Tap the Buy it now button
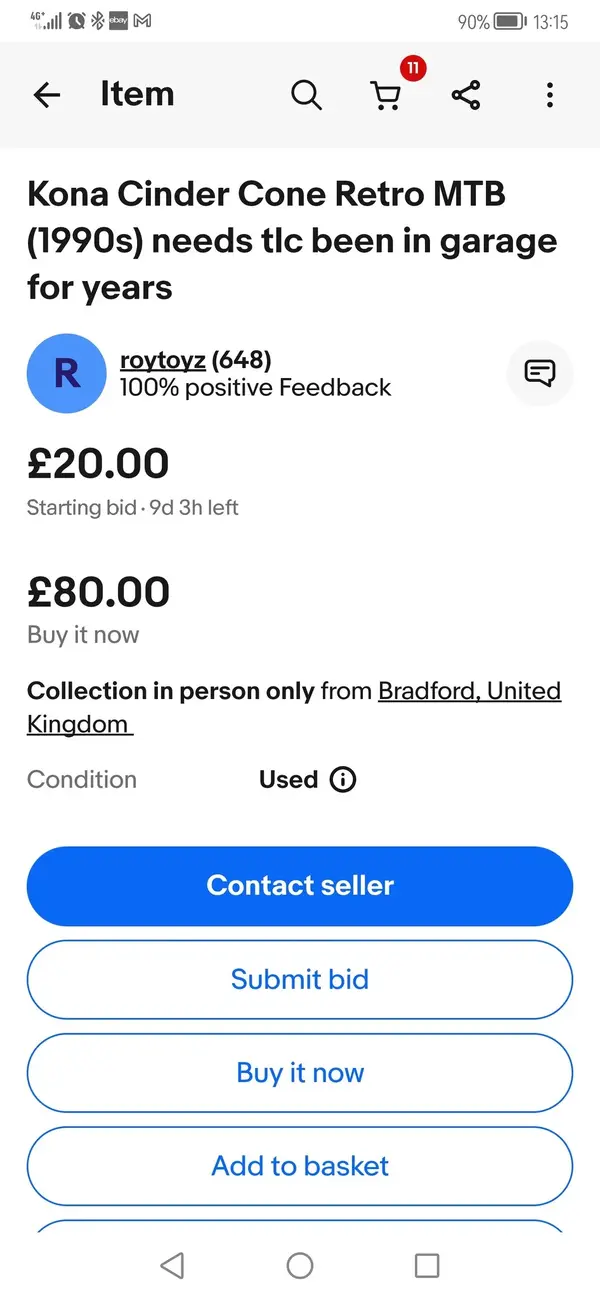The image size is (600, 1299). 300,1073
